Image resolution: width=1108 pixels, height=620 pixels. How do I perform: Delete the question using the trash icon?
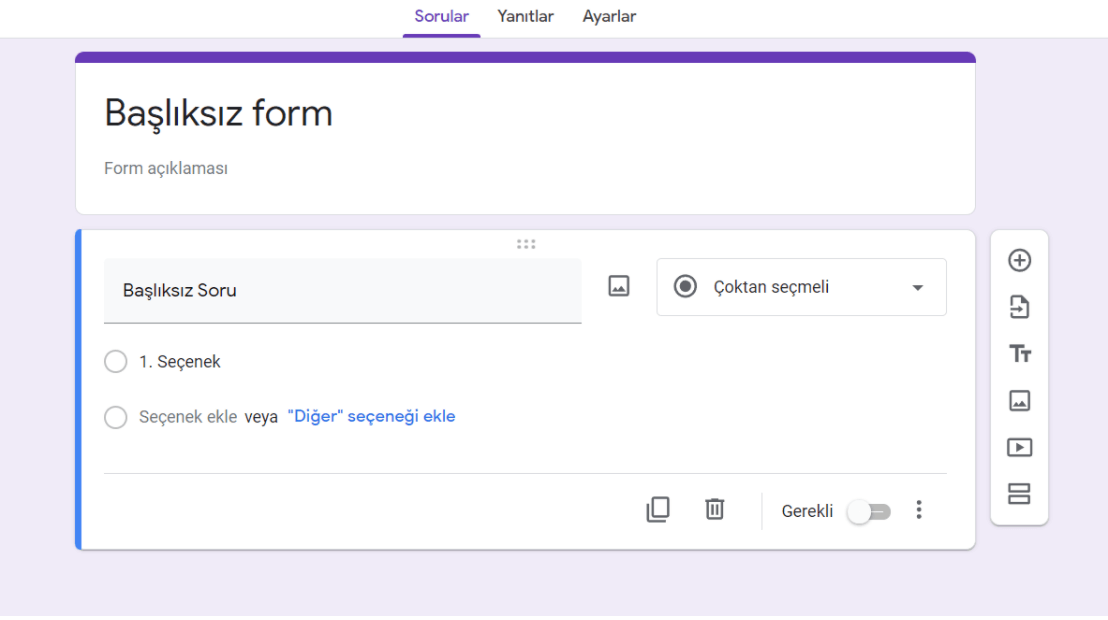pyautogui.click(x=714, y=509)
